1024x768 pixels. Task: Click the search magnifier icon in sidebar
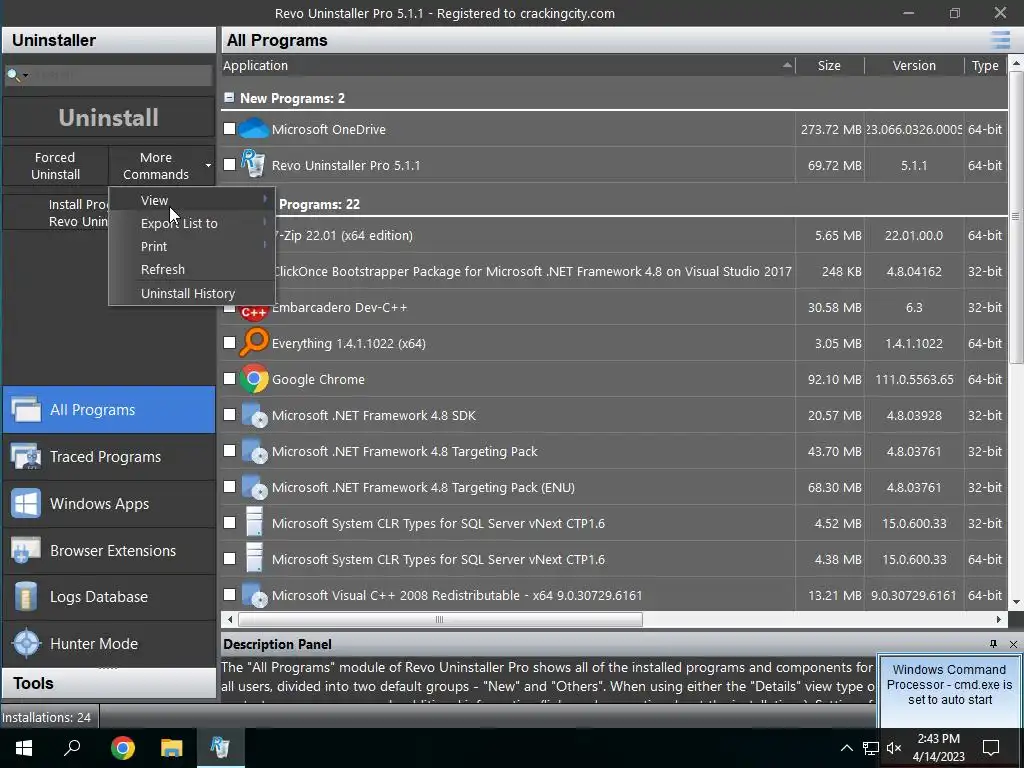point(12,75)
